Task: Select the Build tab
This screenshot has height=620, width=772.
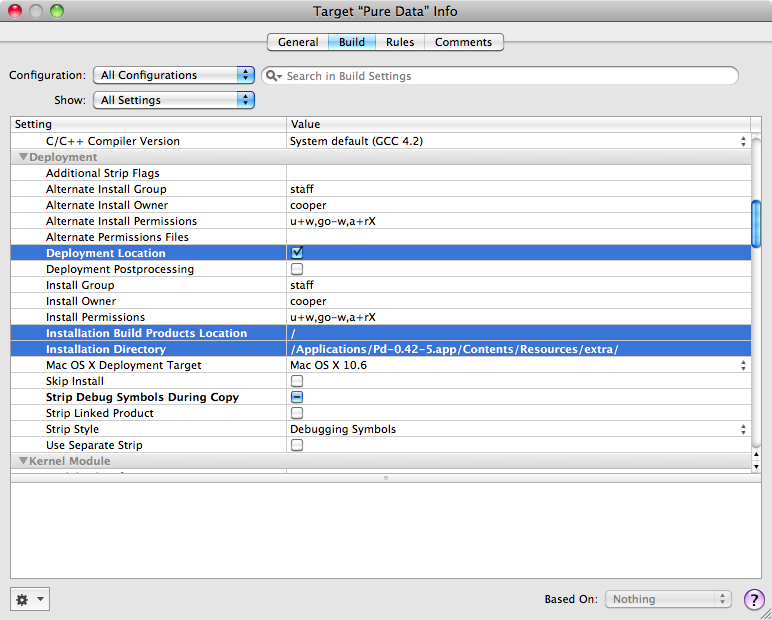Action: coord(352,42)
